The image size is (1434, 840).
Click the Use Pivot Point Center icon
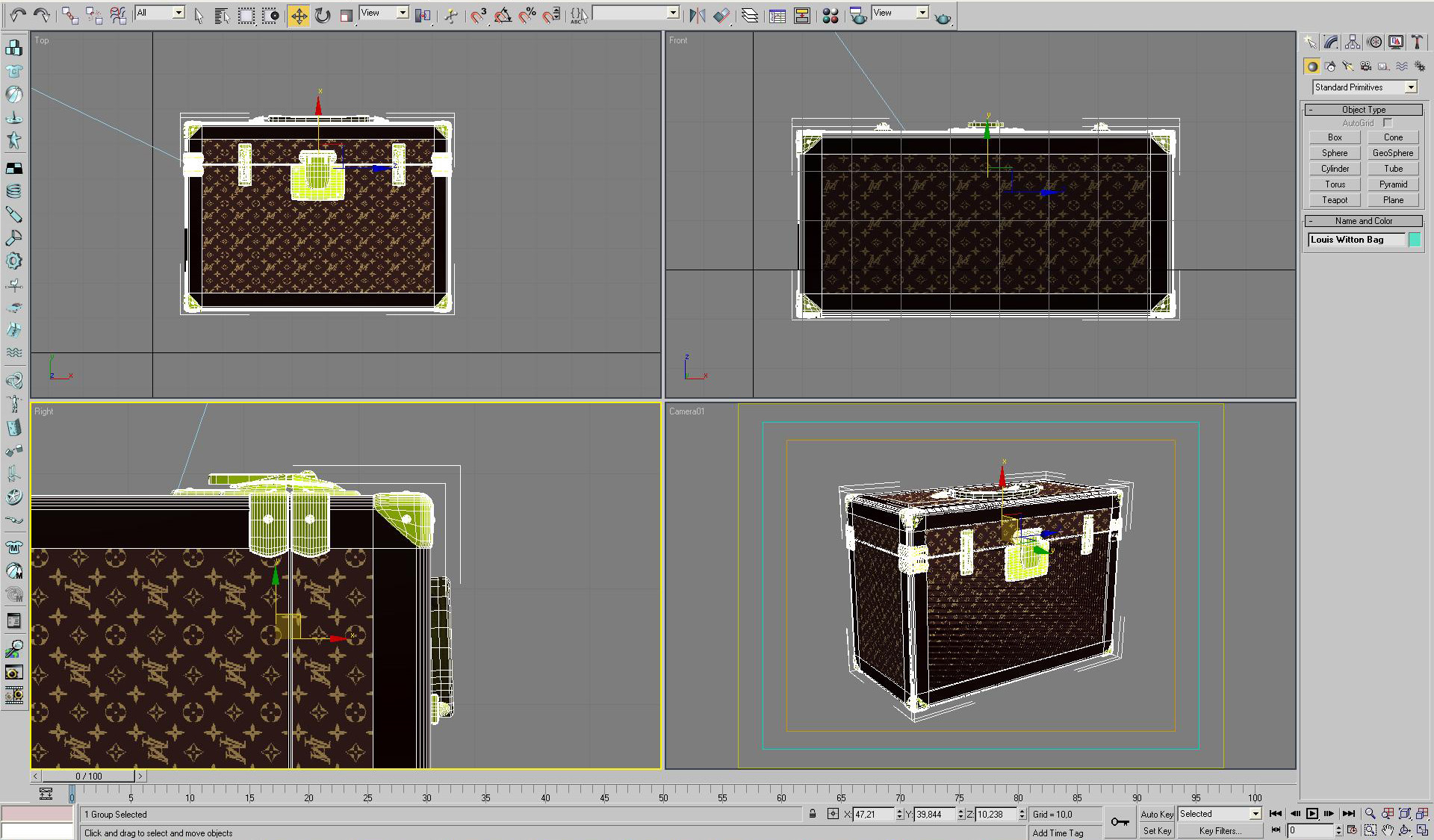click(423, 15)
